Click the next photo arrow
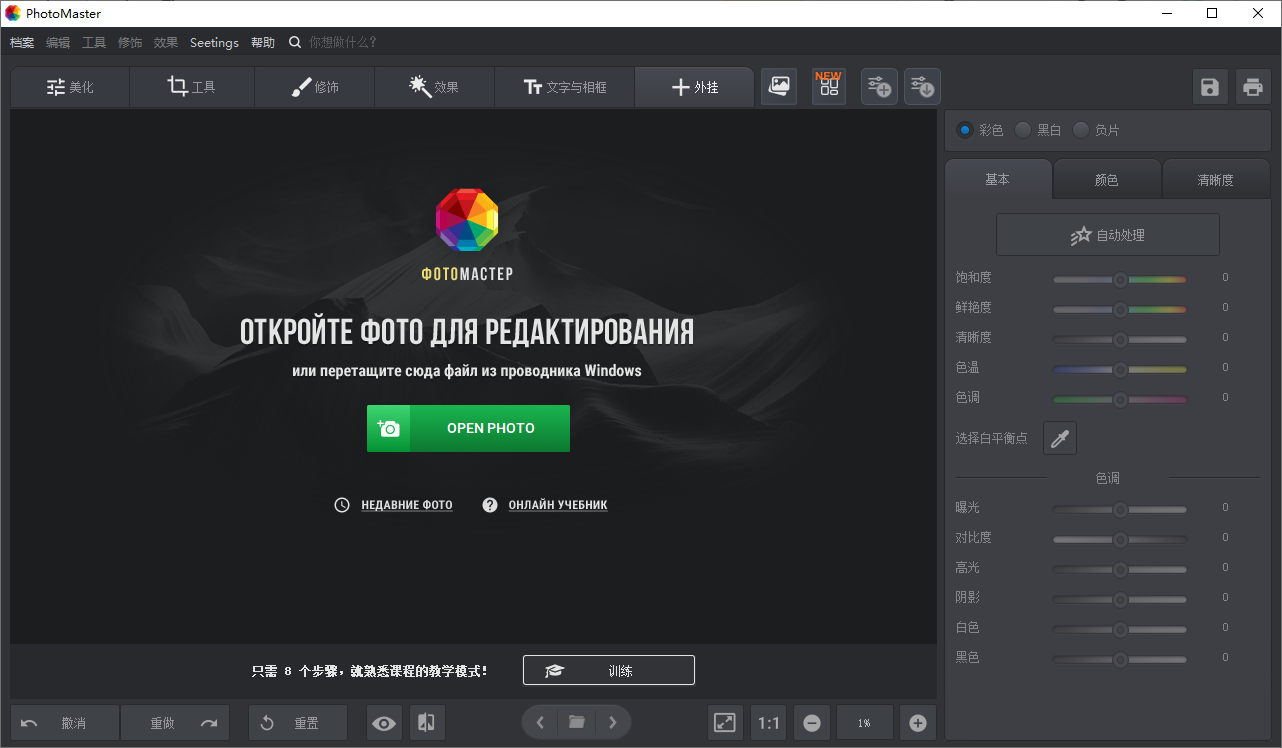This screenshot has width=1282, height=748. point(614,722)
